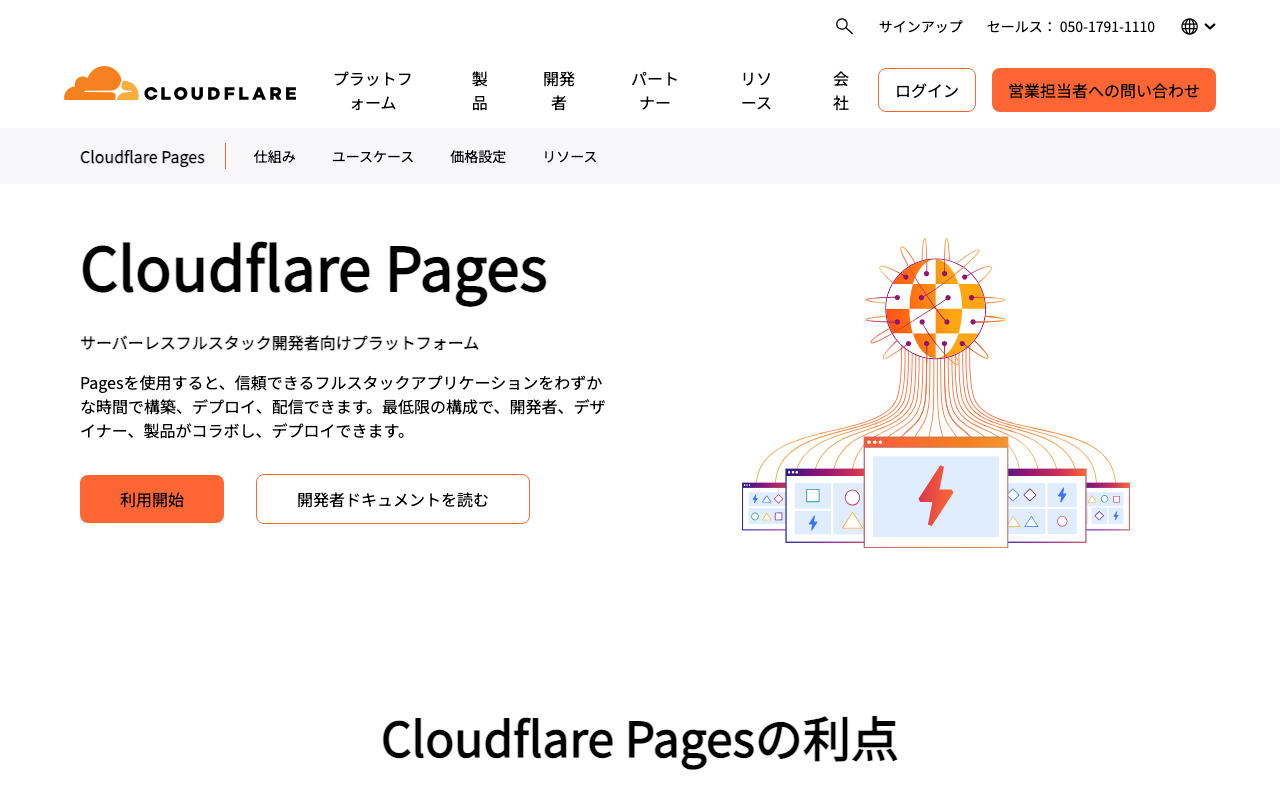The height and width of the screenshot is (800, 1280).
Task: Click the Cloudflare Pages hero illustration
Action: pyautogui.click(x=935, y=390)
